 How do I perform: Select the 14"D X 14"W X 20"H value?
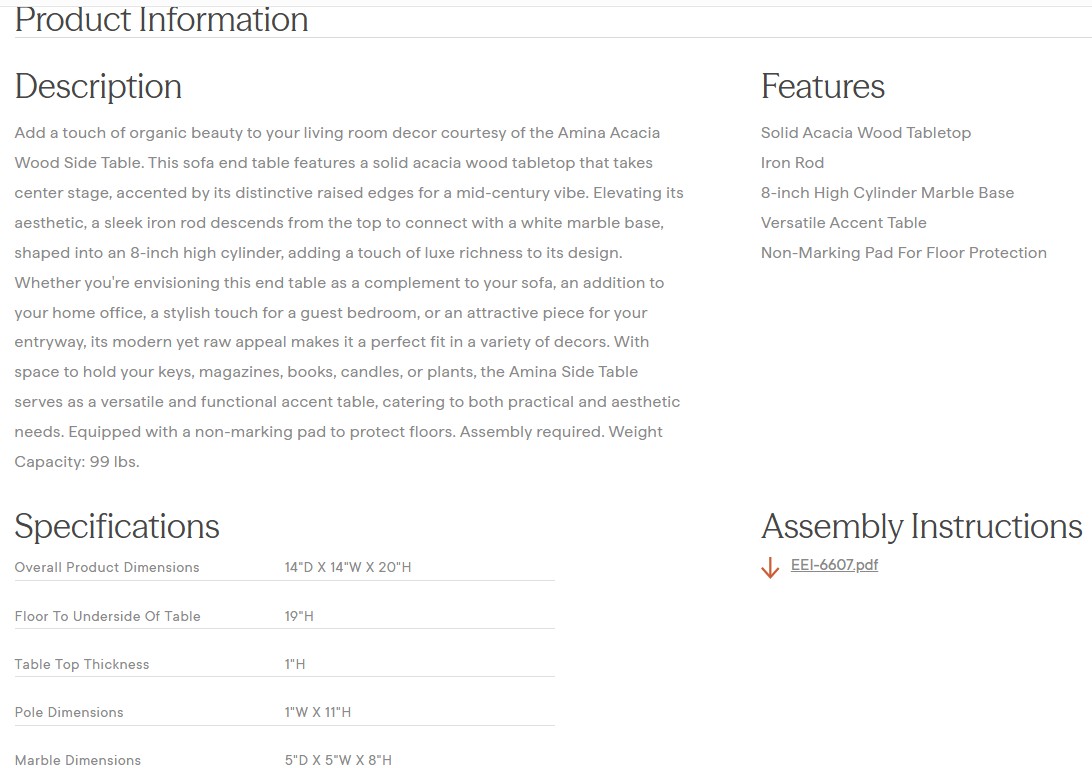tap(348, 567)
